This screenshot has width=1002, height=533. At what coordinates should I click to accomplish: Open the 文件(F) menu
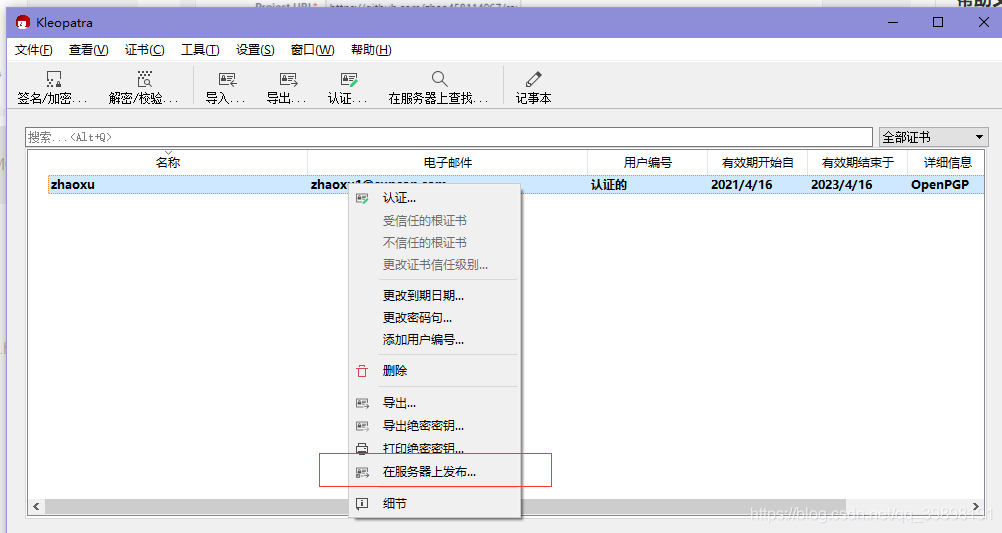[33, 50]
